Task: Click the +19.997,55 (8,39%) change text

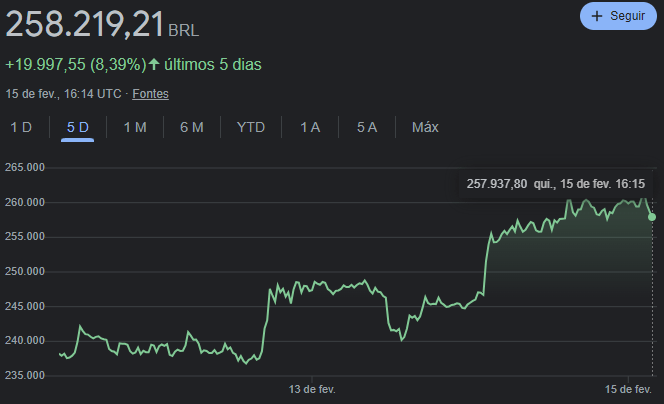Action: [x=75, y=65]
